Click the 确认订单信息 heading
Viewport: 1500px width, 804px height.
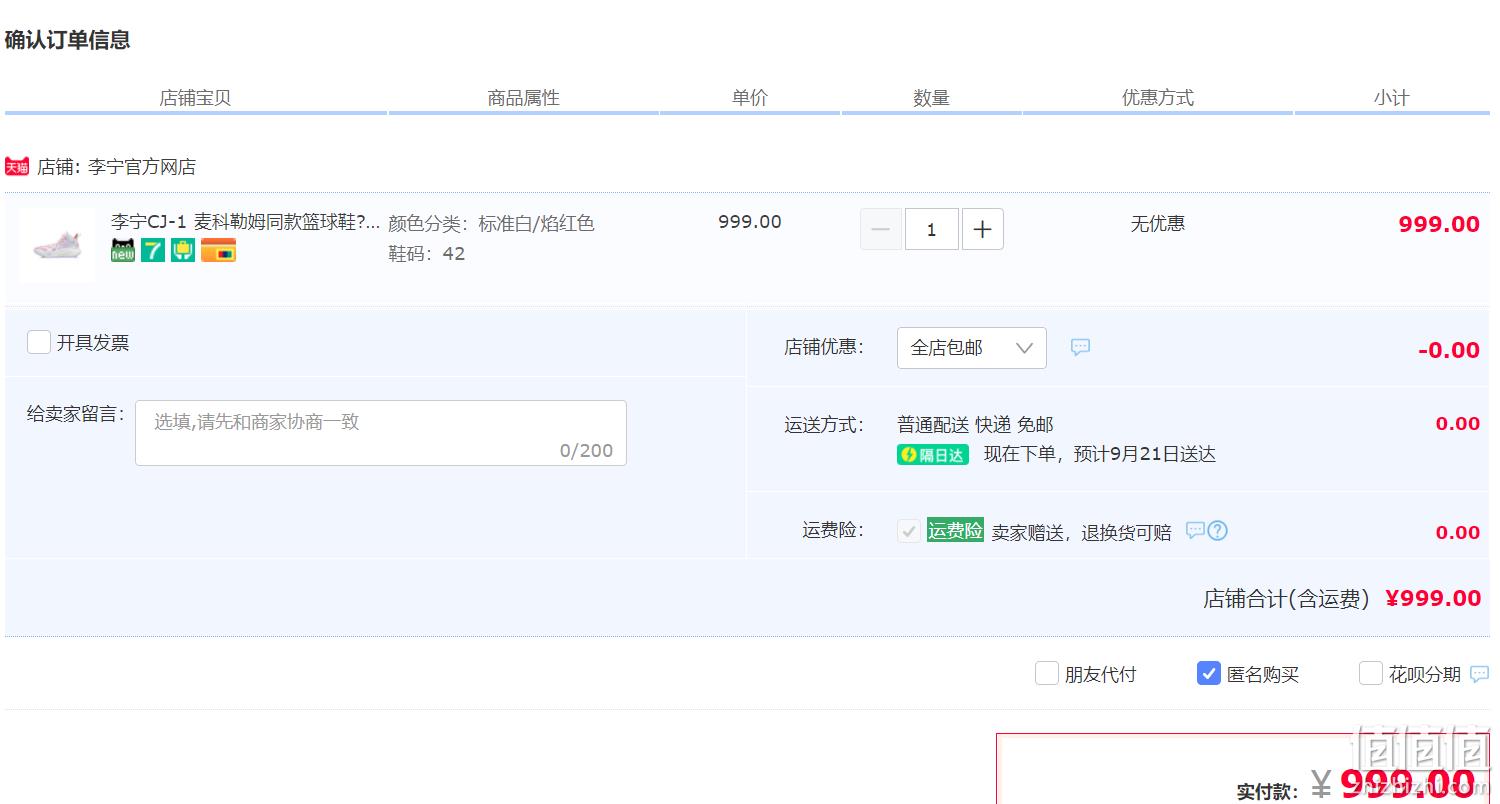pyautogui.click(x=67, y=40)
